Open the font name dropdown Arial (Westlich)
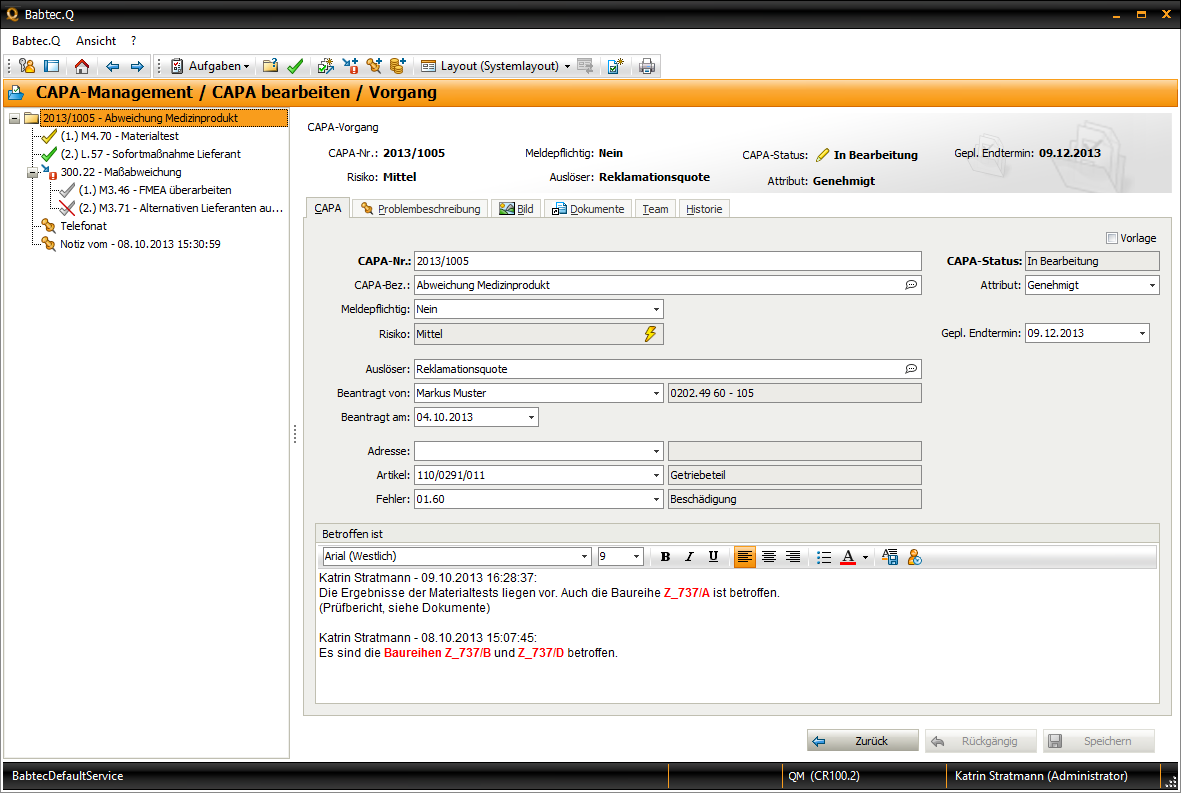1181x793 pixels. coord(585,557)
